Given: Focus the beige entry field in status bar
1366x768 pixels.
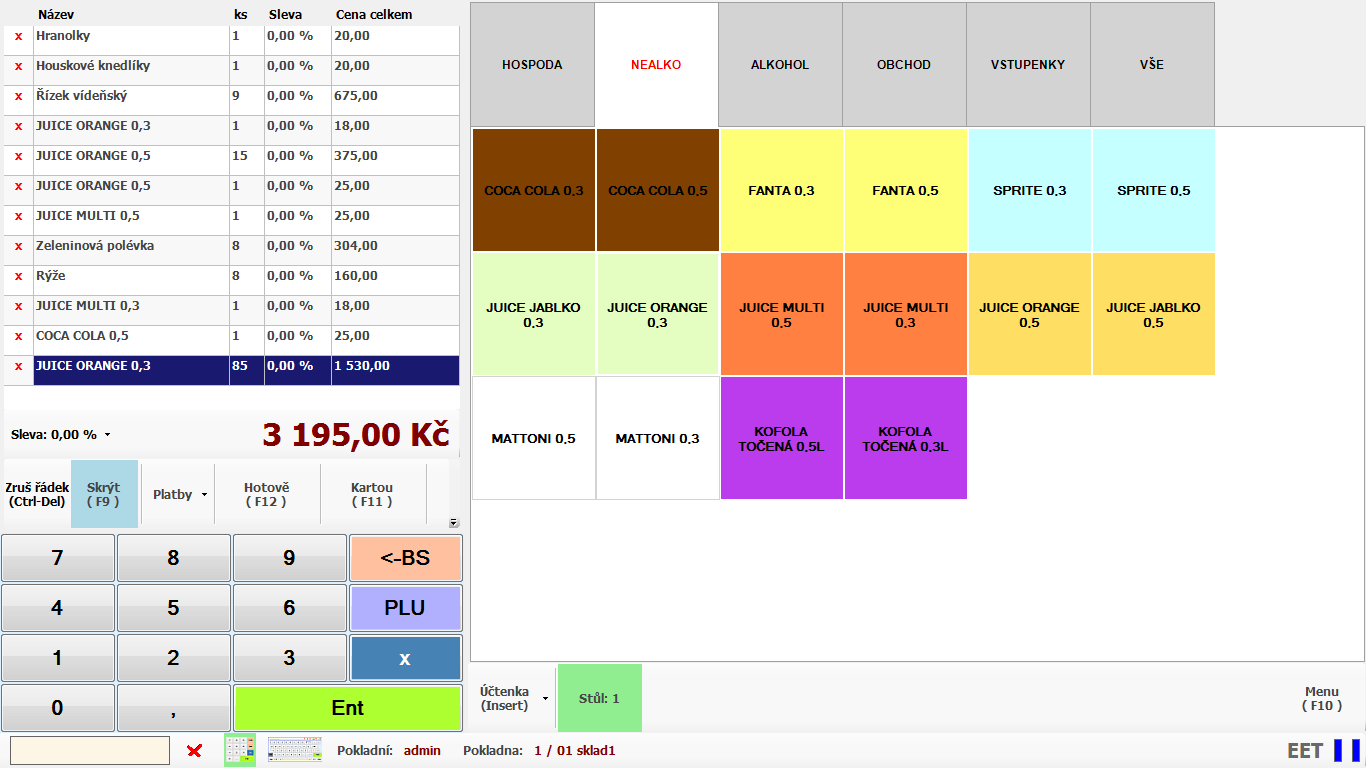Looking at the screenshot, I should (x=90, y=750).
